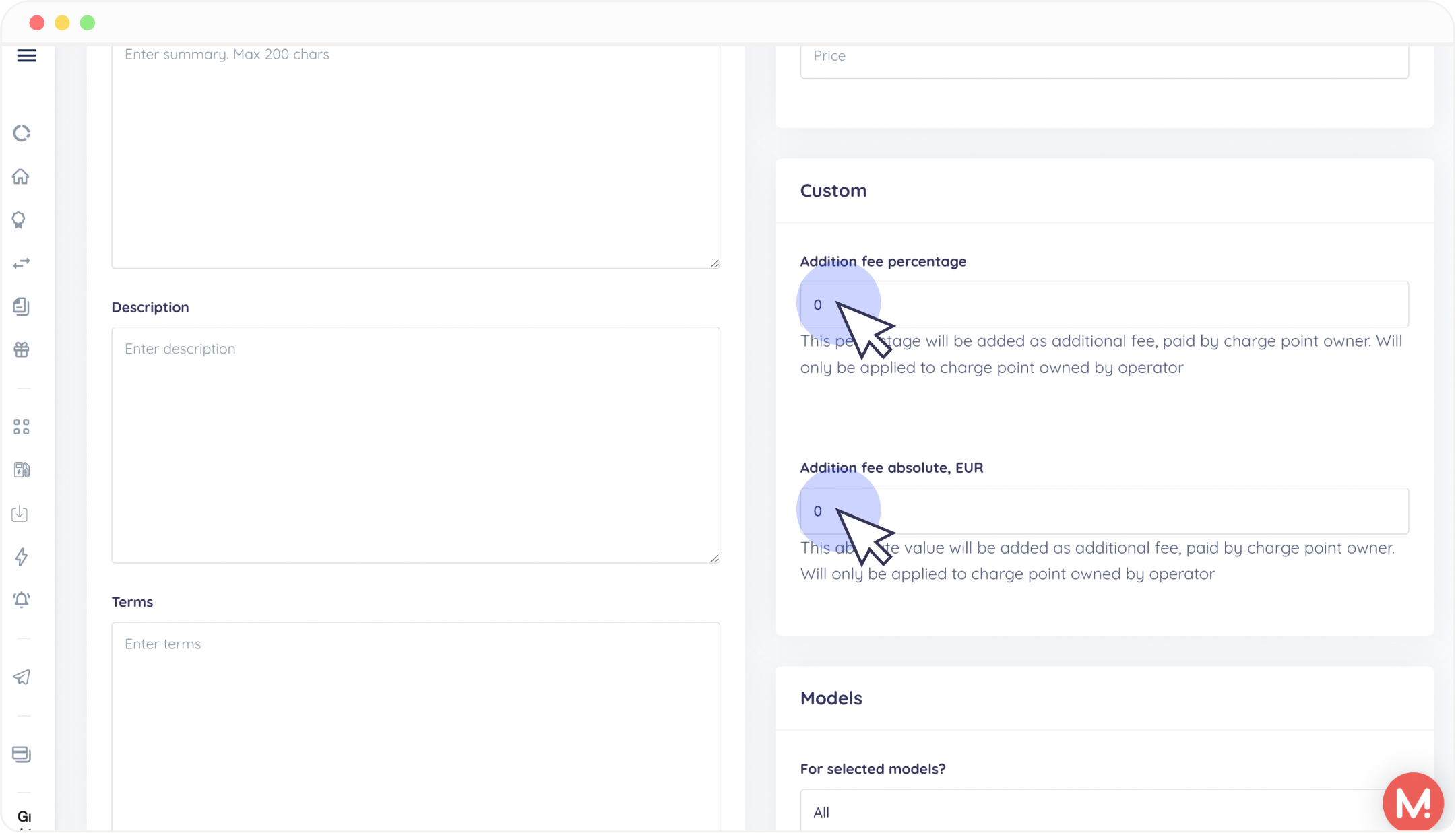1456x833 pixels.
Task: Open the documents sidebar icon
Action: 21,306
